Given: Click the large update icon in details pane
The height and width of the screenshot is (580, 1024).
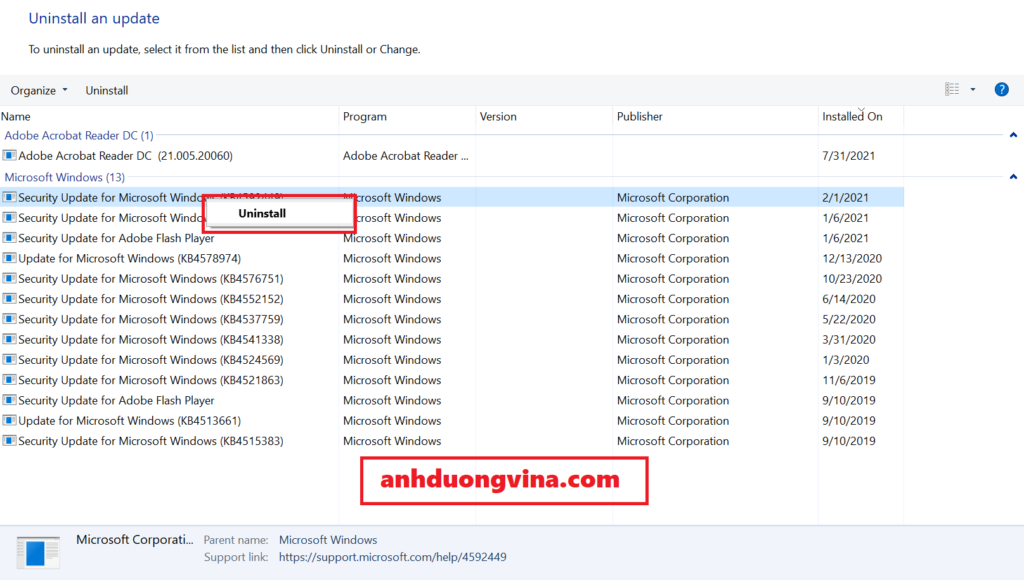Looking at the screenshot, I should pyautogui.click(x=38, y=552).
